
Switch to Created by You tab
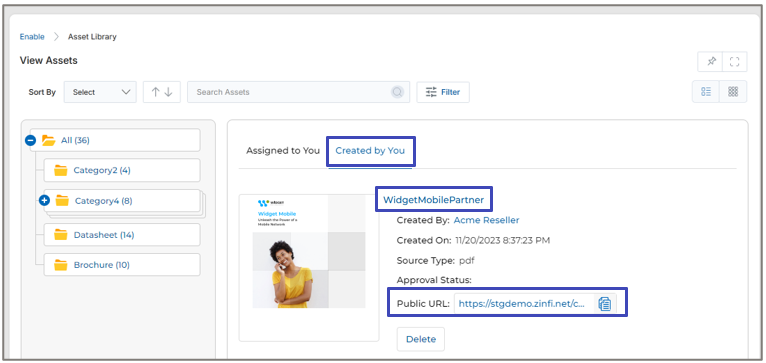[x=370, y=150]
